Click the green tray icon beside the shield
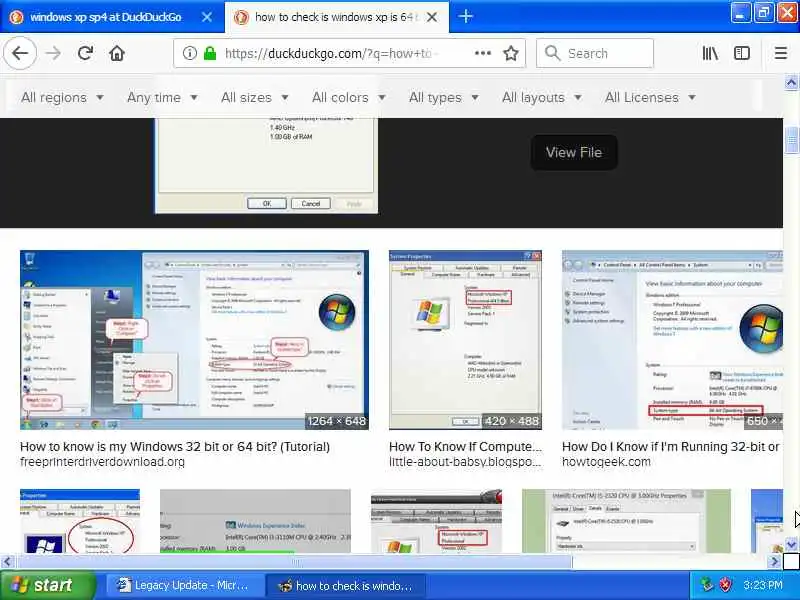 click(x=706, y=585)
